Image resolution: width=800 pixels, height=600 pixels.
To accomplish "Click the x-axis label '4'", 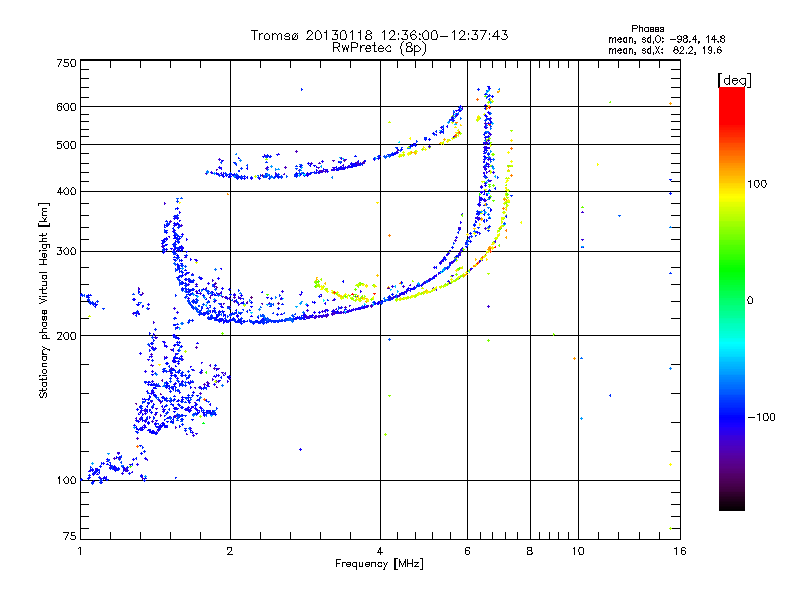I will pyautogui.click(x=380, y=551).
